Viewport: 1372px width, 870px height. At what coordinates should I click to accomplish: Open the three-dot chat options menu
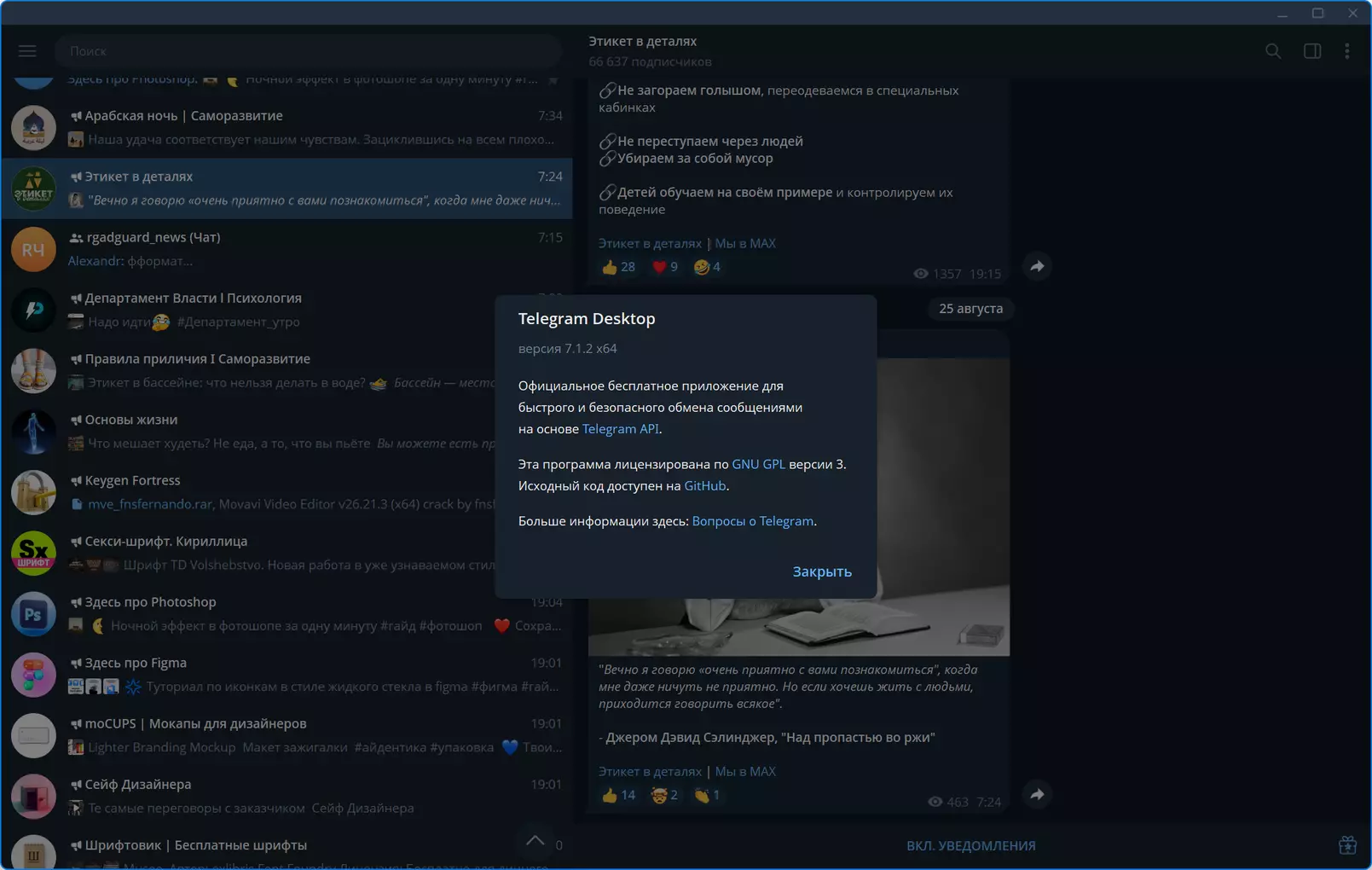(1347, 51)
